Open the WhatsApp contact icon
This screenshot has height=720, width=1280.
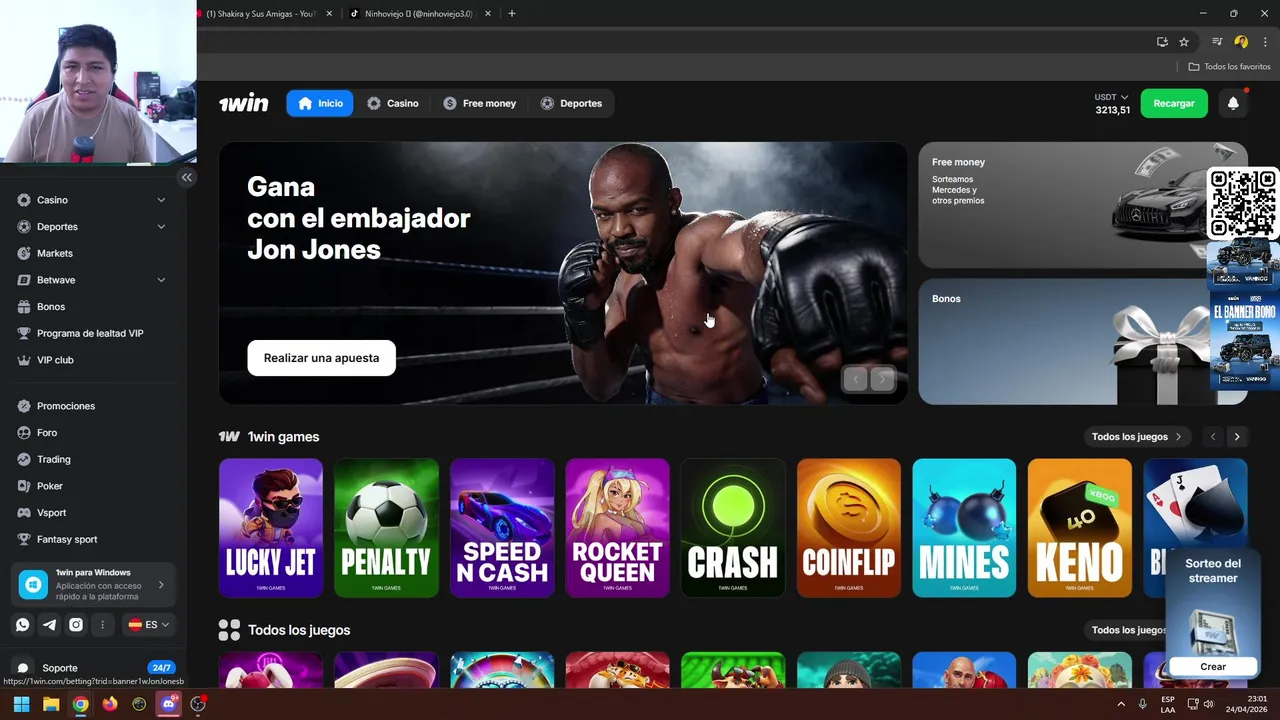[x=23, y=624]
